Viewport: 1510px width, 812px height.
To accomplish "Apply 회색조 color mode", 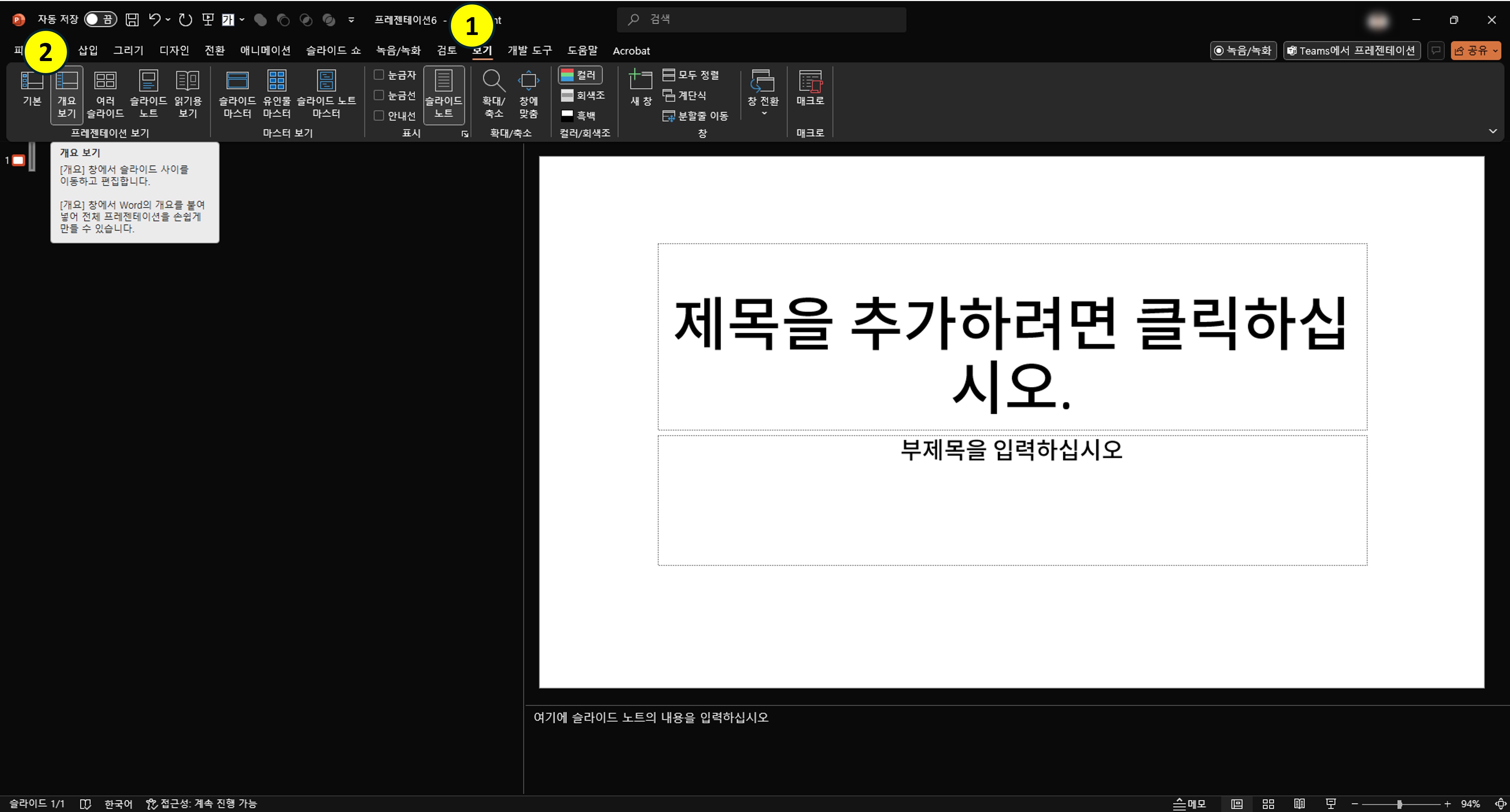I will [583, 95].
